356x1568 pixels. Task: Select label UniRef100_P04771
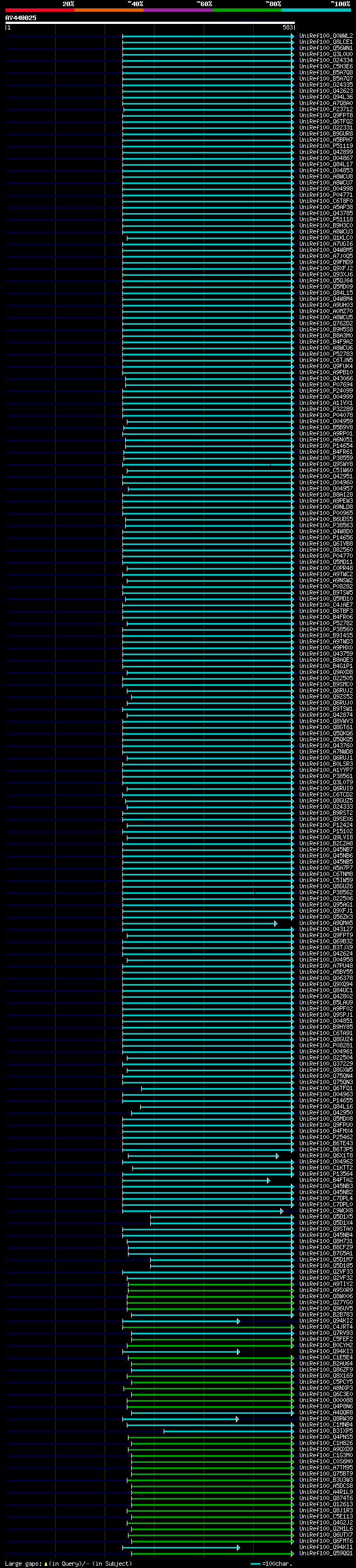pyautogui.click(x=326, y=195)
